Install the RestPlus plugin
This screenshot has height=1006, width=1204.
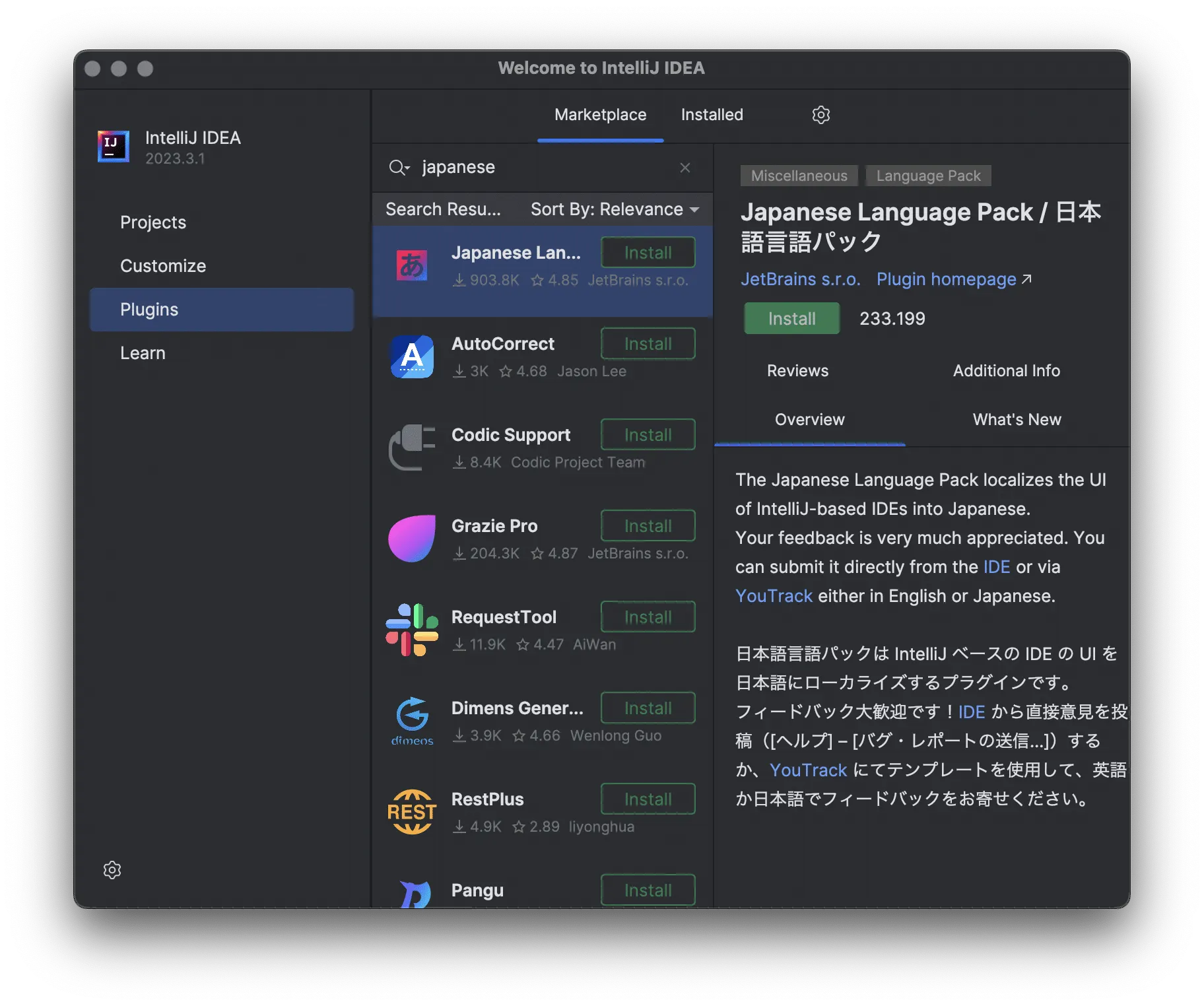tap(648, 799)
